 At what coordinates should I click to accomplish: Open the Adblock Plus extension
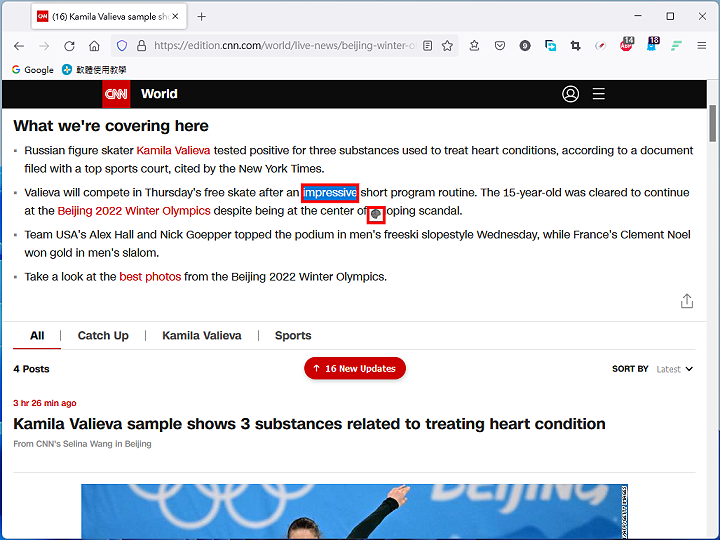click(627, 44)
